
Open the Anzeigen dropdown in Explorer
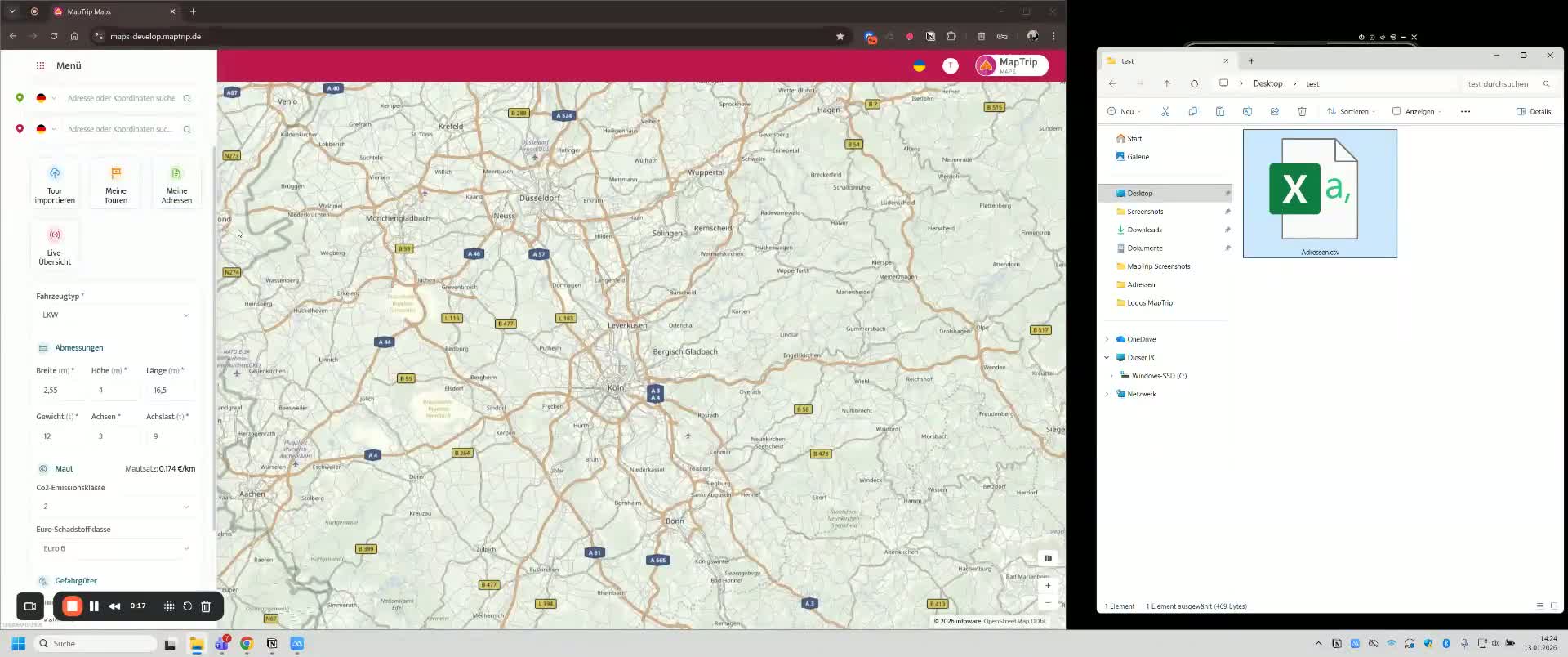pyautogui.click(x=1417, y=111)
